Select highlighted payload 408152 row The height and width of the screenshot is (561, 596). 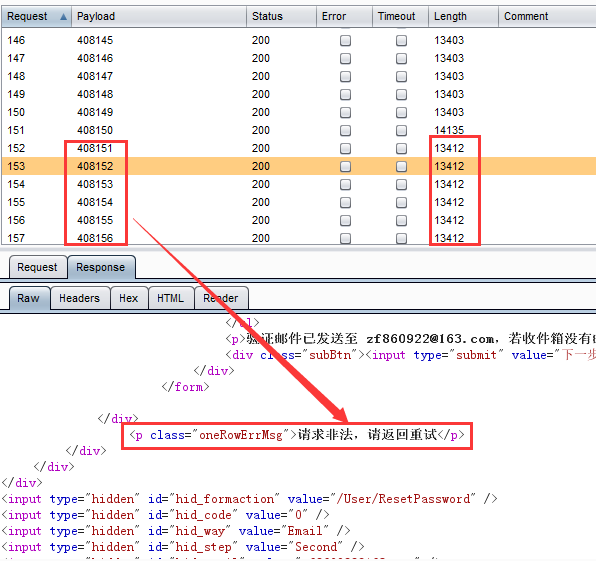point(299,166)
